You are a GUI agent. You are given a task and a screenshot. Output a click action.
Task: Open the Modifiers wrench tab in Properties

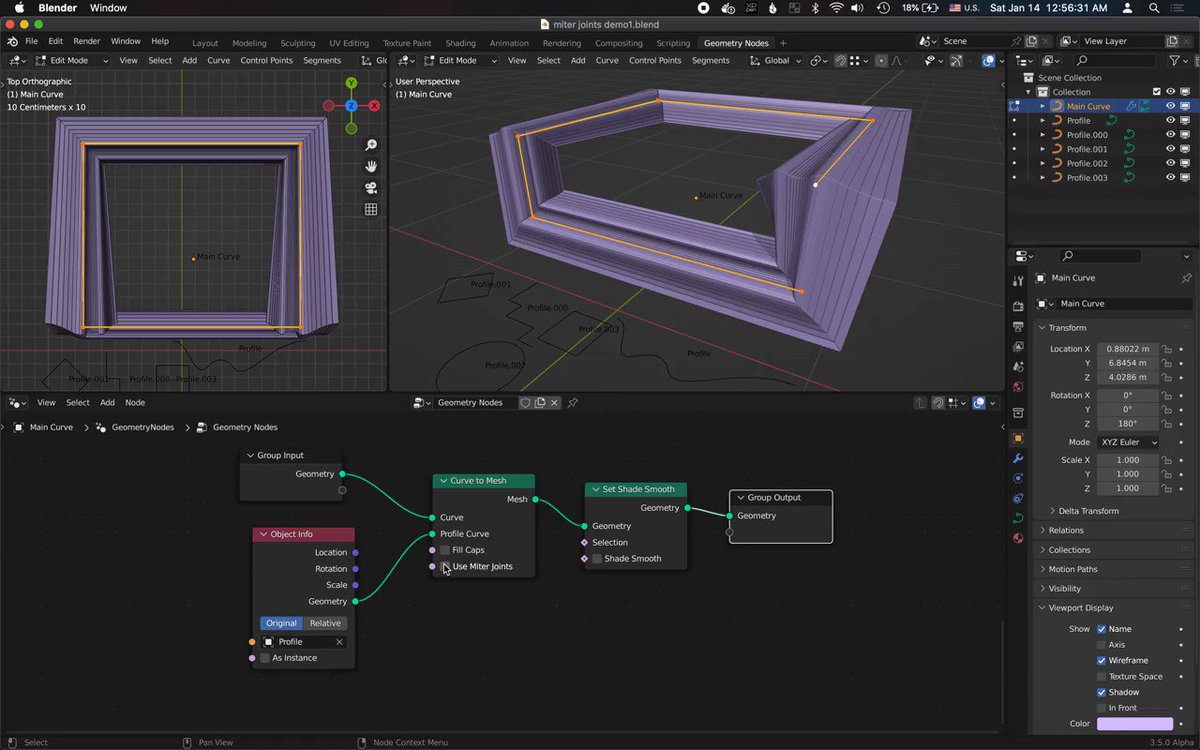[x=1018, y=458]
